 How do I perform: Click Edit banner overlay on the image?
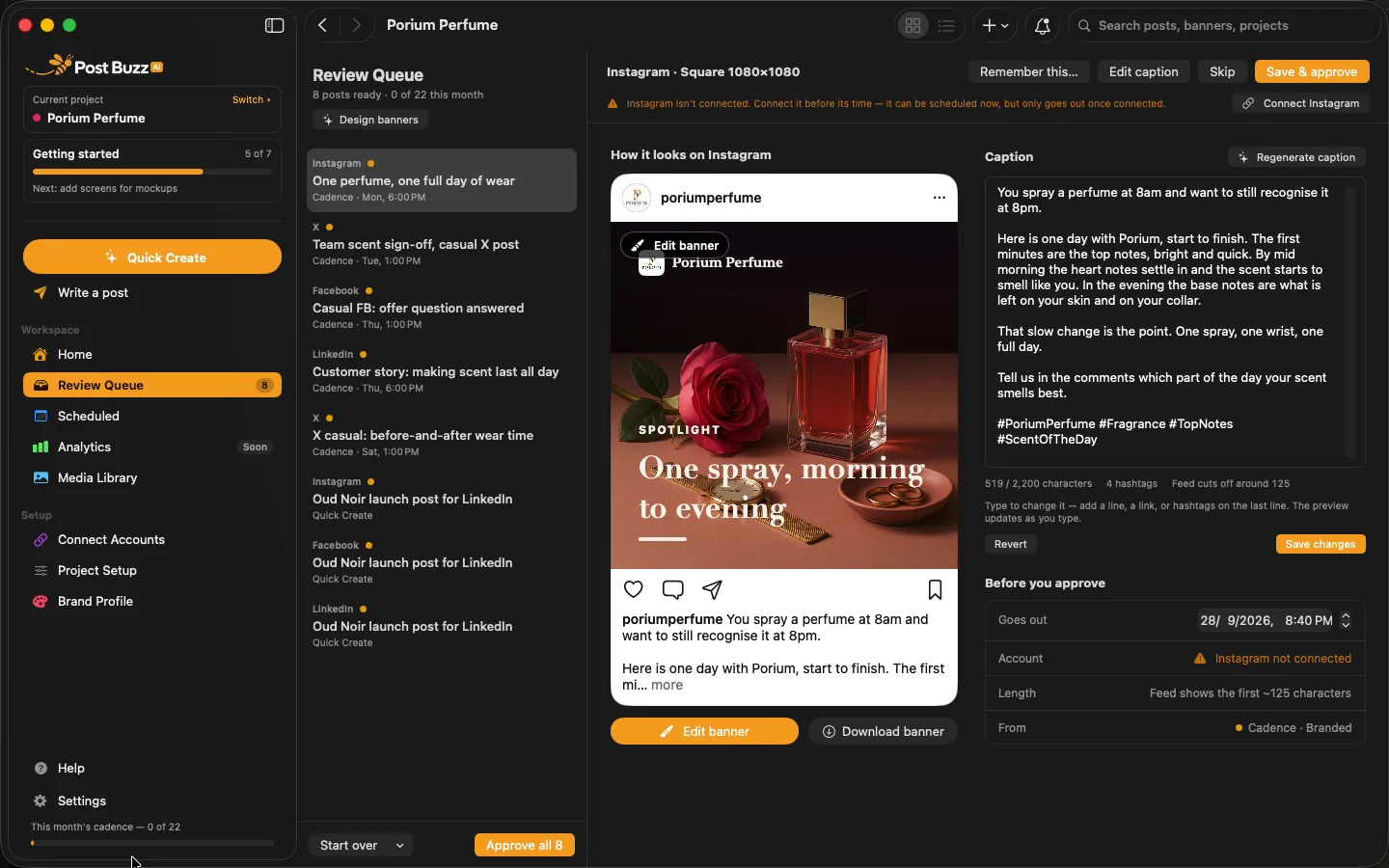click(x=675, y=245)
